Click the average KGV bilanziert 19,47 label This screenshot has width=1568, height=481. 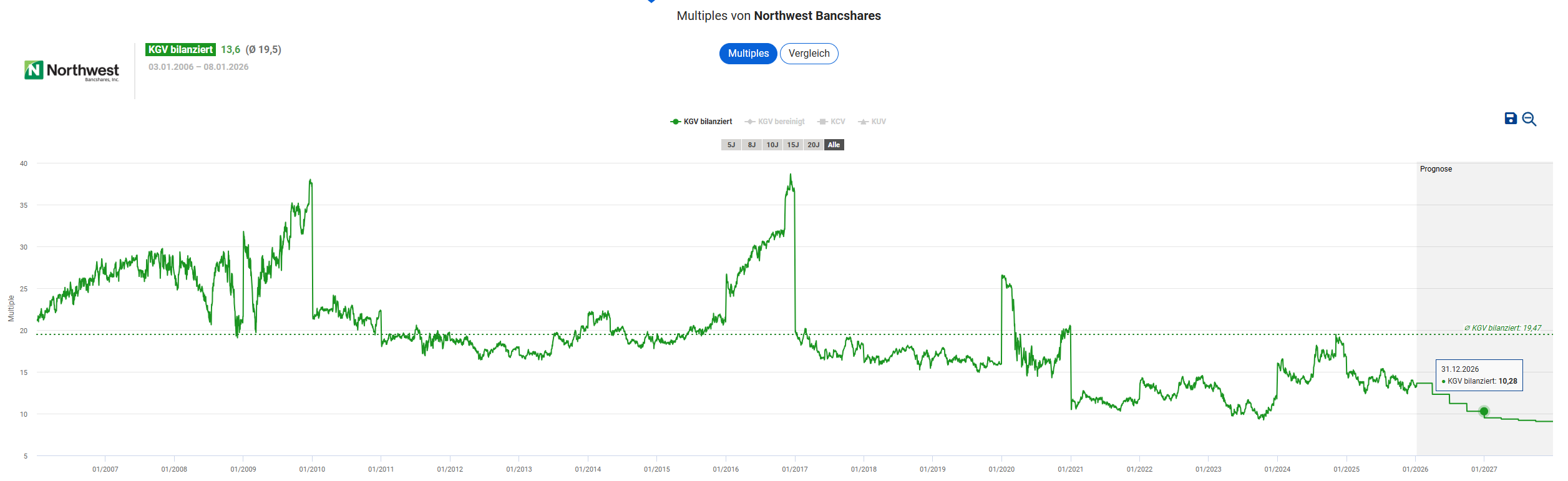click(x=1502, y=328)
